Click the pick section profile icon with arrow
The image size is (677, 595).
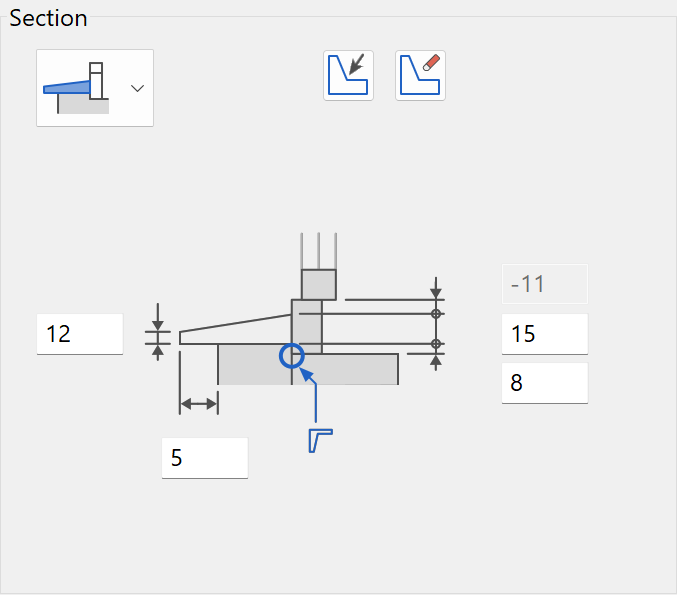pos(348,76)
